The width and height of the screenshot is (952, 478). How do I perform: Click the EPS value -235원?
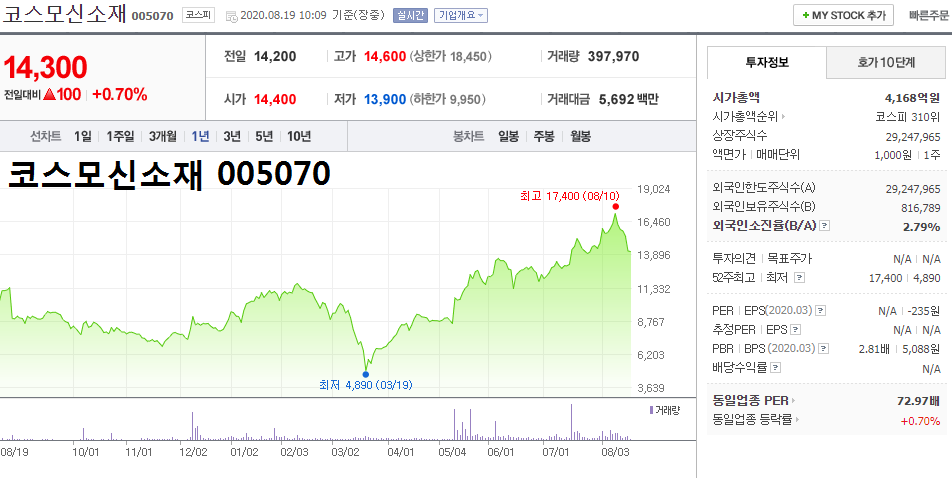click(924, 312)
